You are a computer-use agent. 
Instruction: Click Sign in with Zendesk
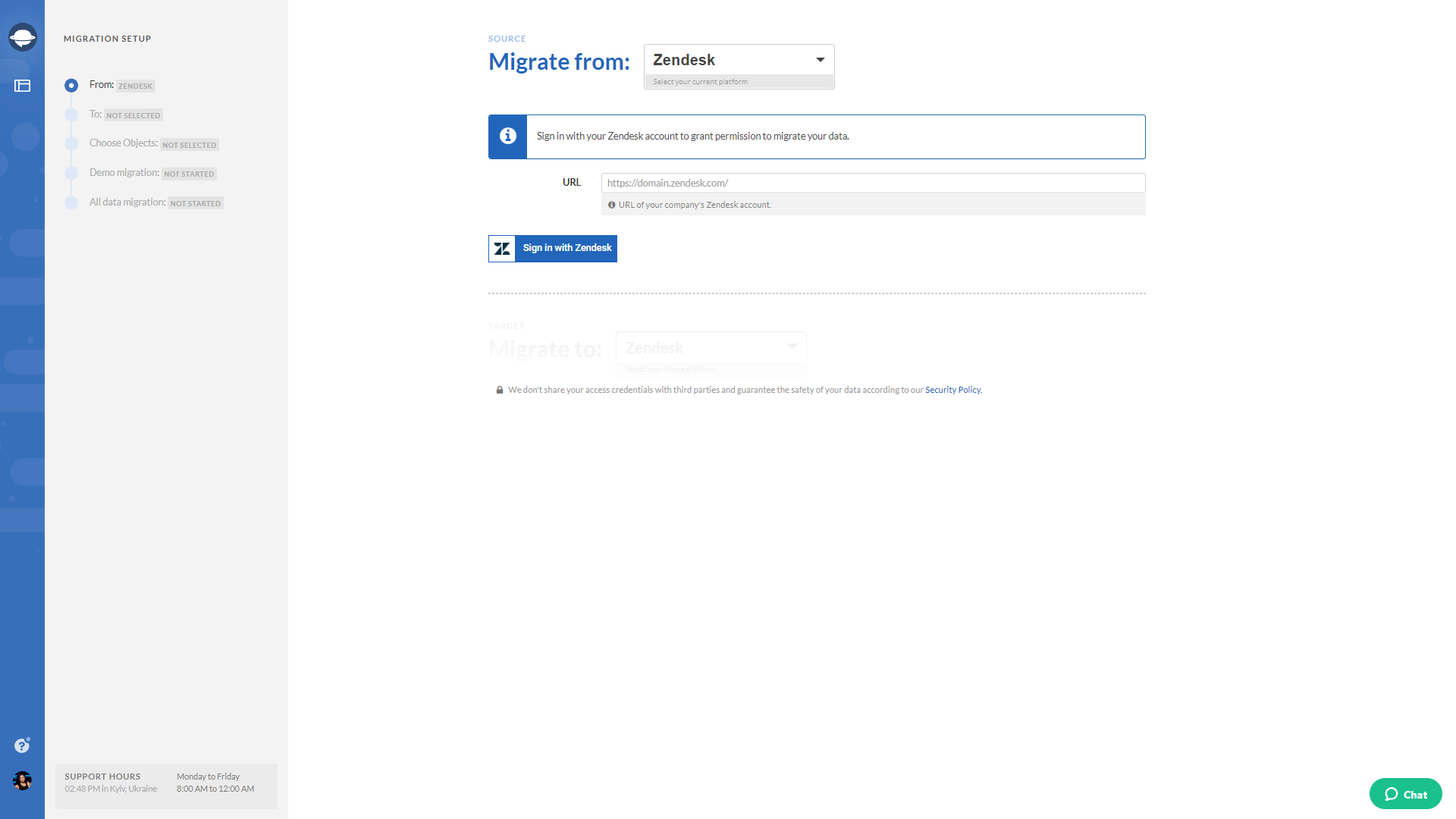pos(566,248)
